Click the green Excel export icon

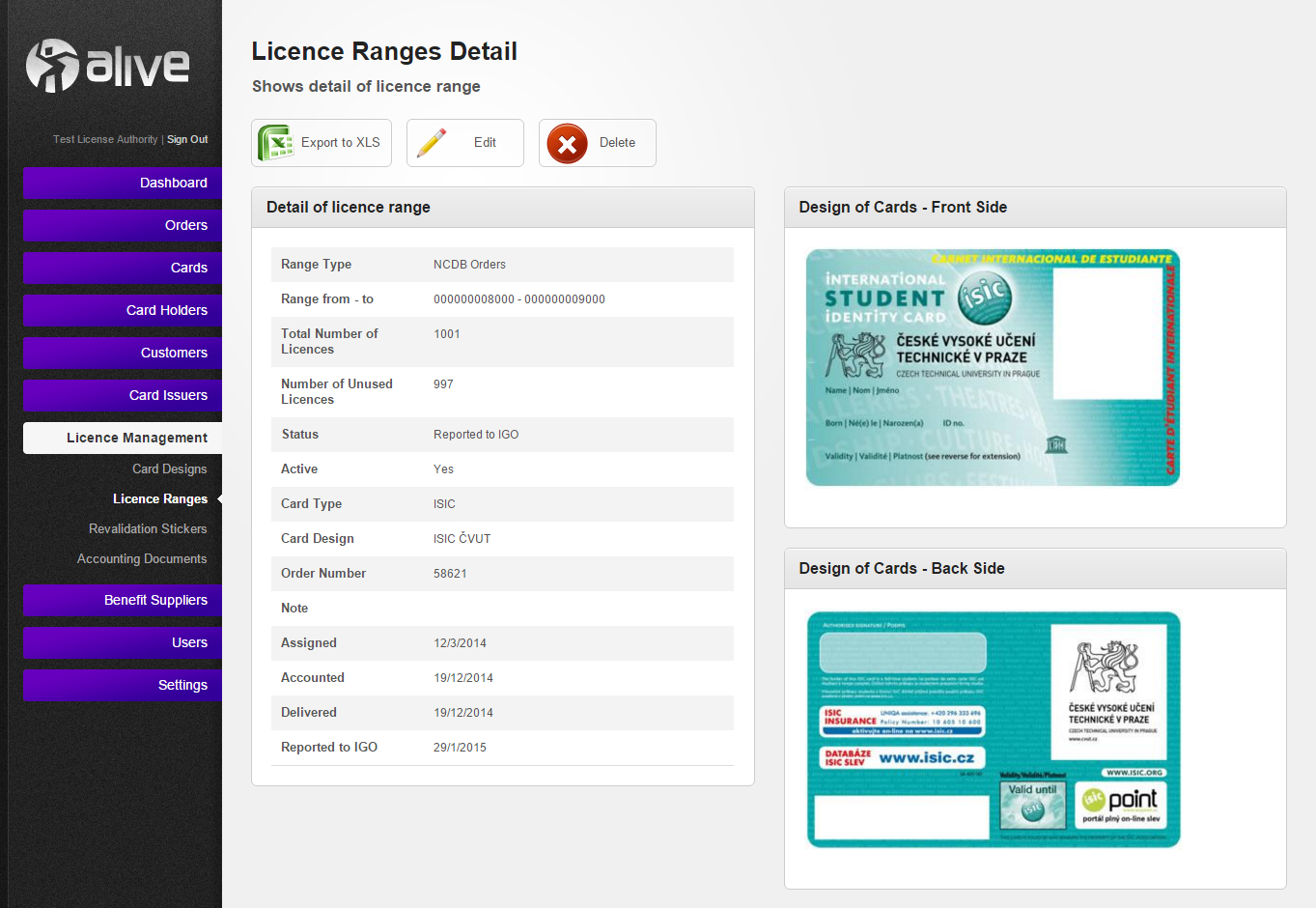point(276,143)
